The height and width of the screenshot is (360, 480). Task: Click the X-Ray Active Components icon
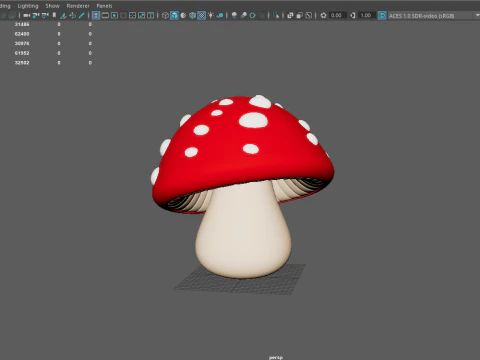pos(299,15)
